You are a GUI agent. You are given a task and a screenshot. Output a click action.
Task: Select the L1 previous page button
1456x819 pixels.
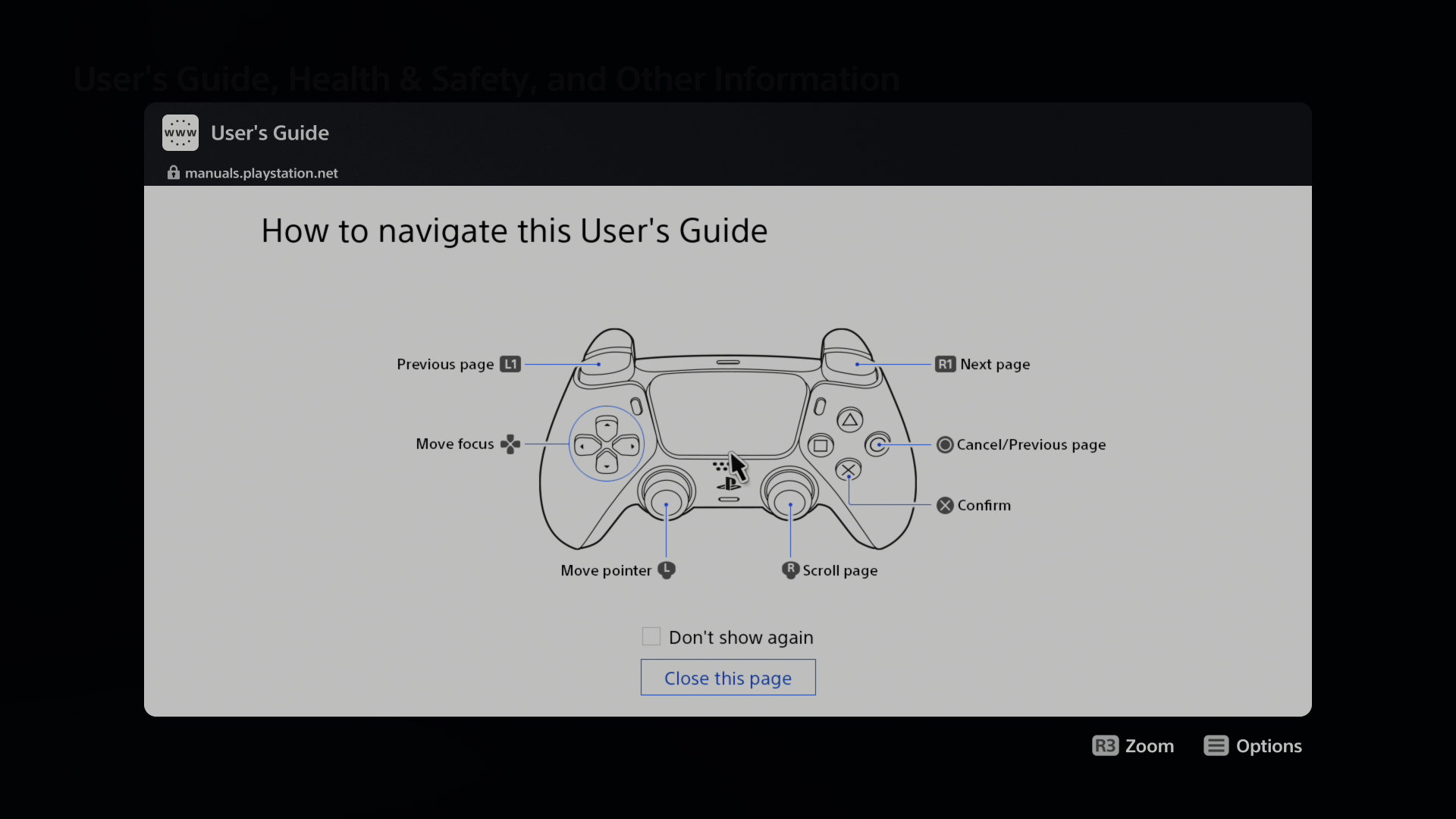click(597, 364)
